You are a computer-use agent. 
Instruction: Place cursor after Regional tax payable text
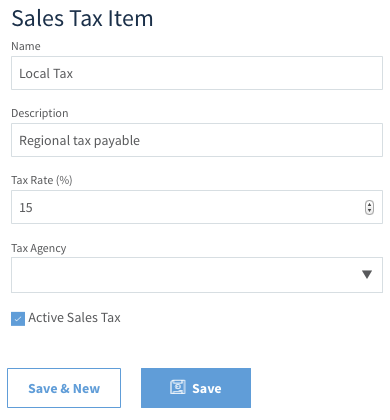point(141,140)
